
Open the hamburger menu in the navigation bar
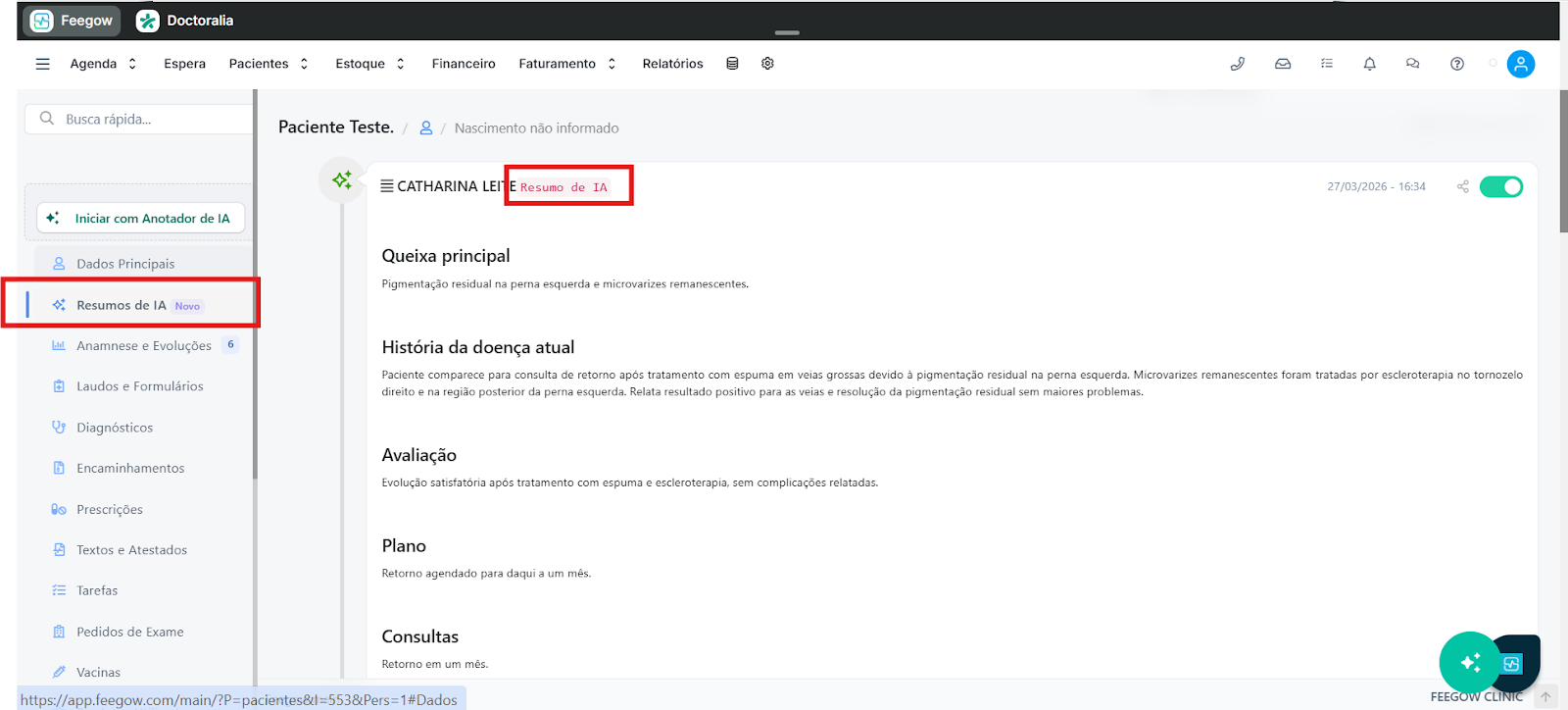click(42, 64)
